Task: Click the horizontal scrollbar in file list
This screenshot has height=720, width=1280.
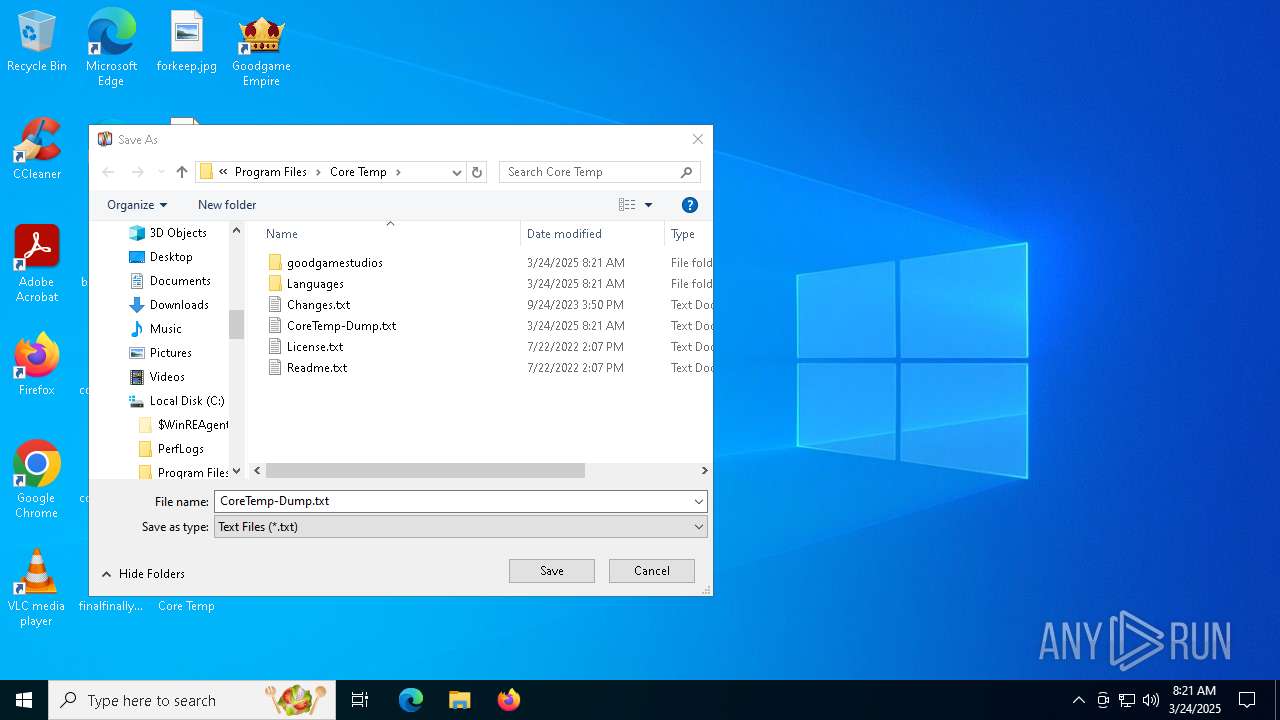Action: 425,470
